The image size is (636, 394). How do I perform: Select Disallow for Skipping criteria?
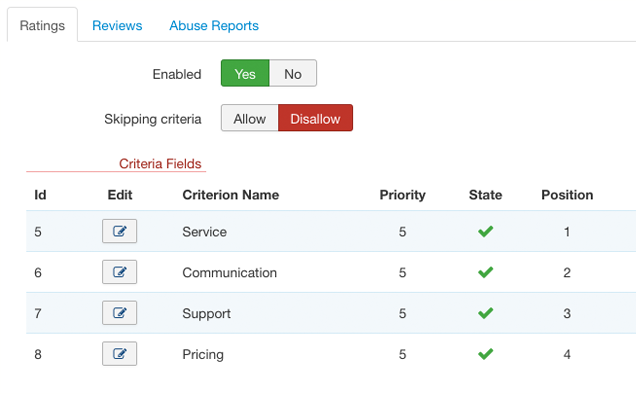(315, 118)
